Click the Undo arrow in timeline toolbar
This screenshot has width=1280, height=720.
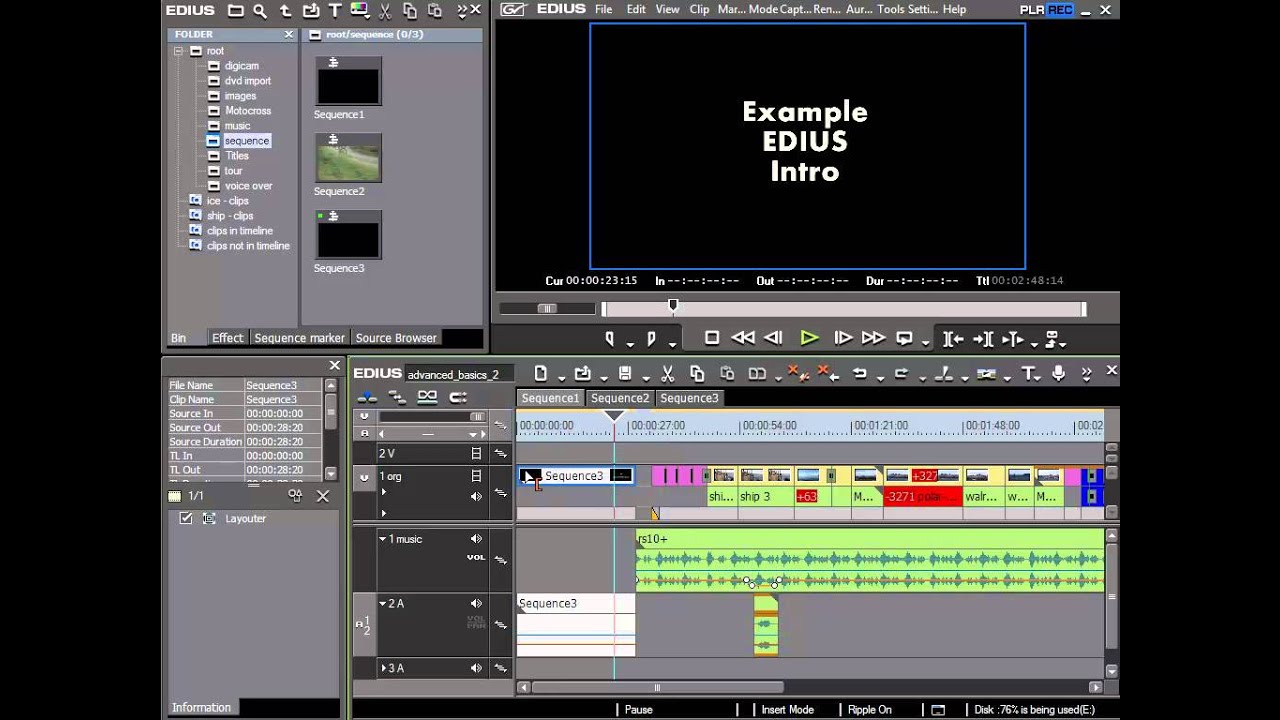coord(859,374)
